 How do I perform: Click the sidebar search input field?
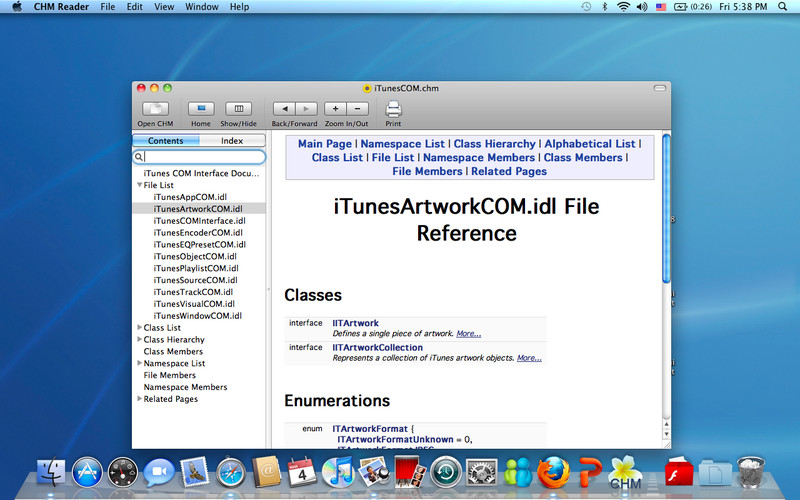(199, 157)
